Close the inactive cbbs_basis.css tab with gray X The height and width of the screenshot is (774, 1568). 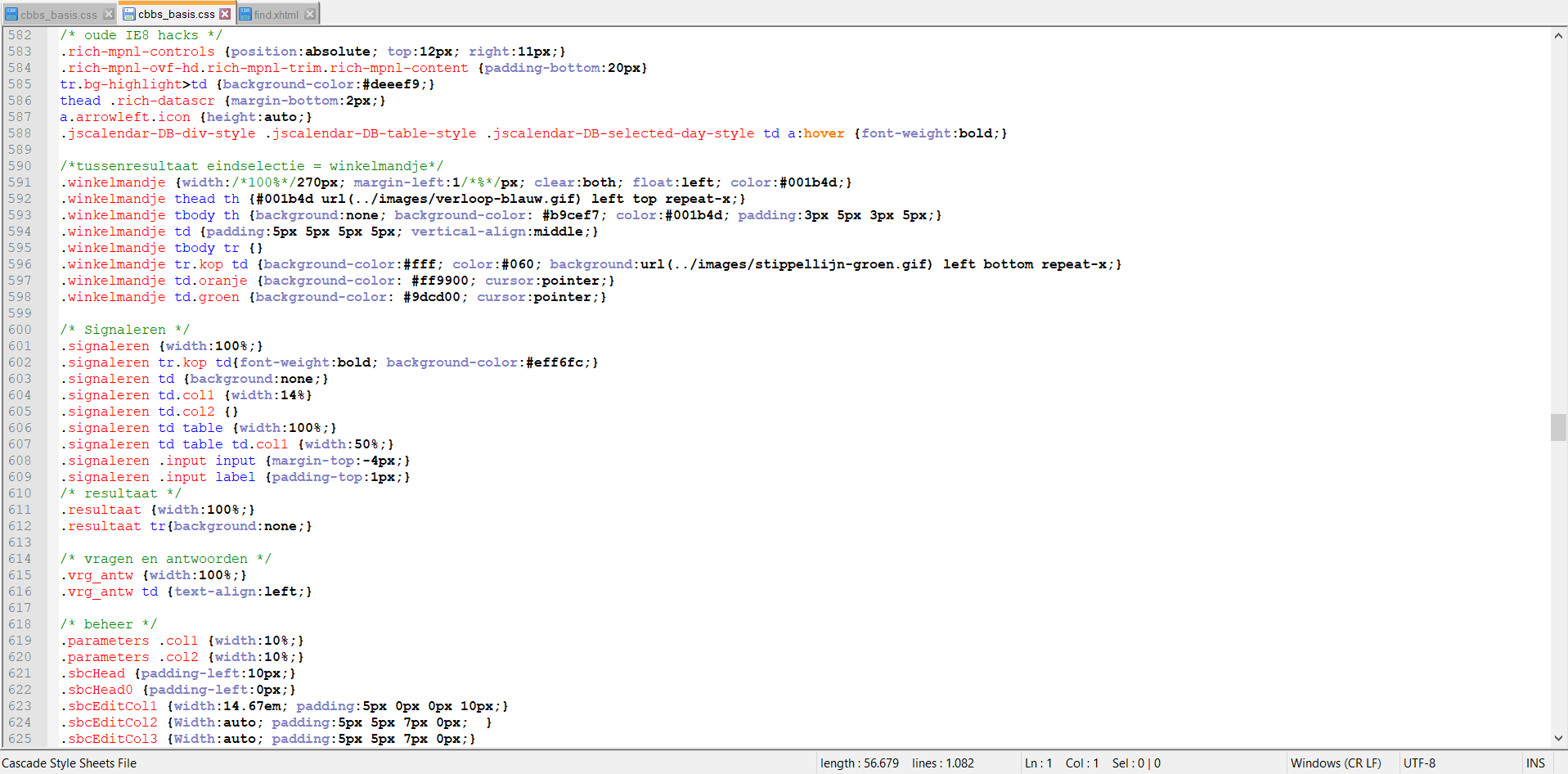[109, 15]
